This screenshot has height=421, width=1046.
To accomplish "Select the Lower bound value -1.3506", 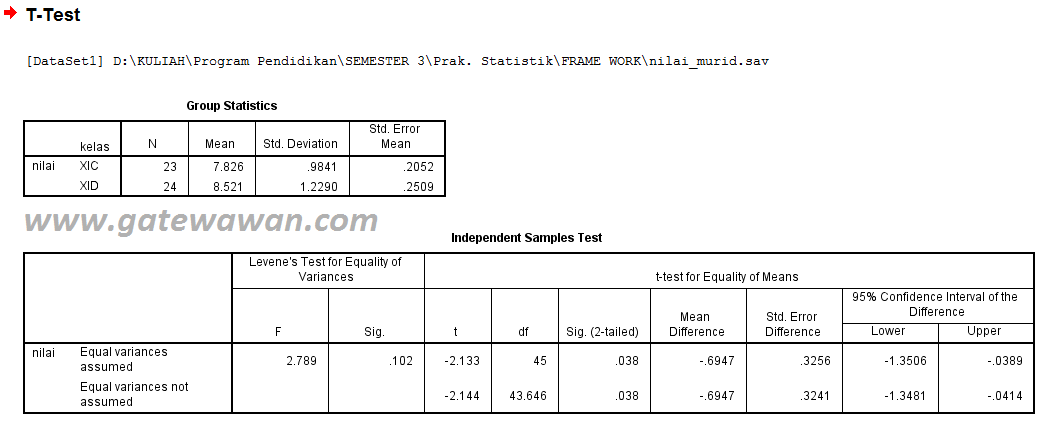I will (x=905, y=361).
